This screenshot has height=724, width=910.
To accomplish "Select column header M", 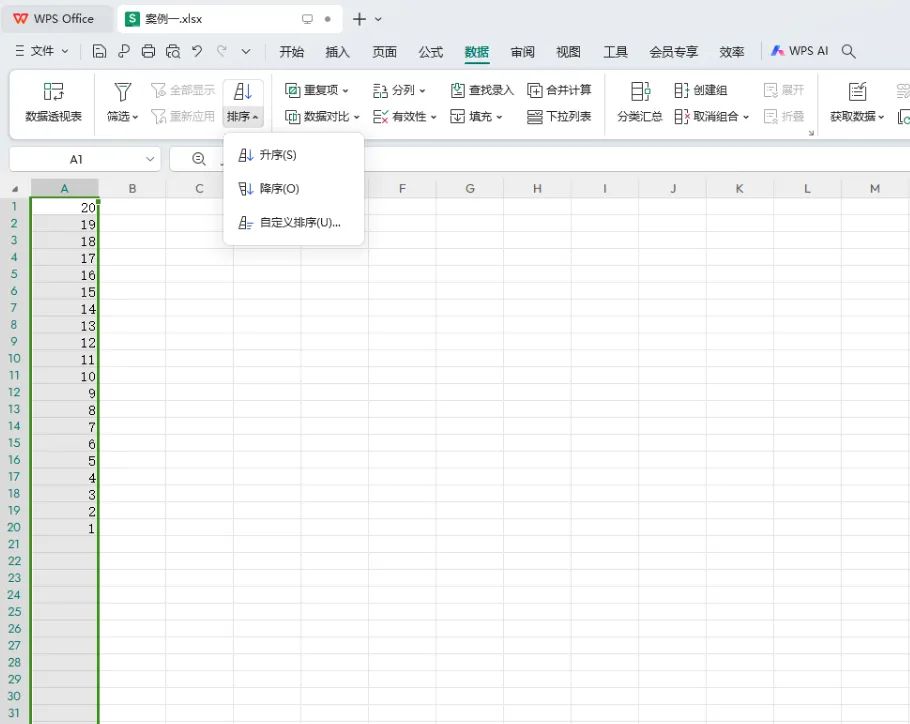I will 875,189.
